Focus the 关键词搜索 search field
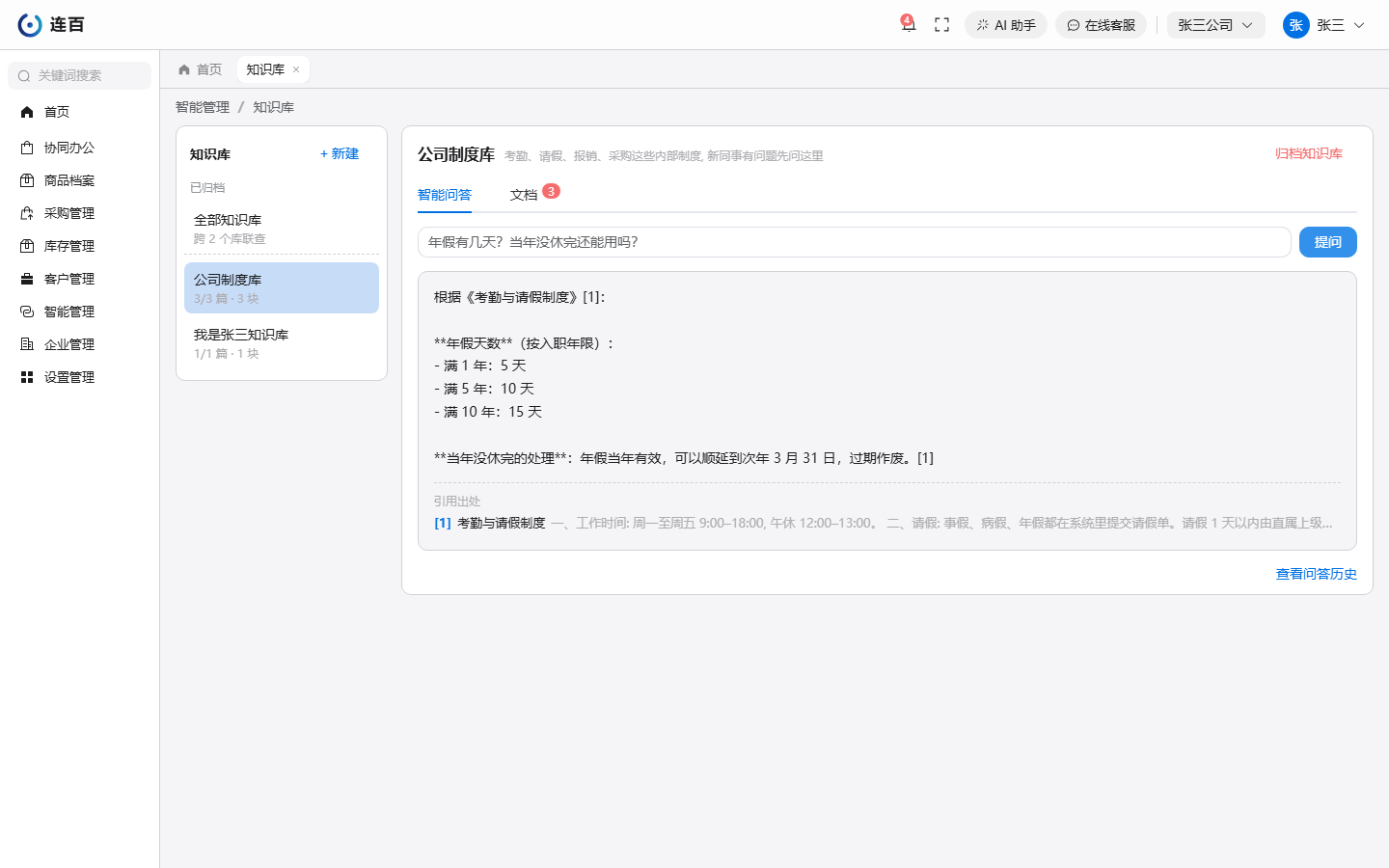1389x868 pixels. pos(79,75)
